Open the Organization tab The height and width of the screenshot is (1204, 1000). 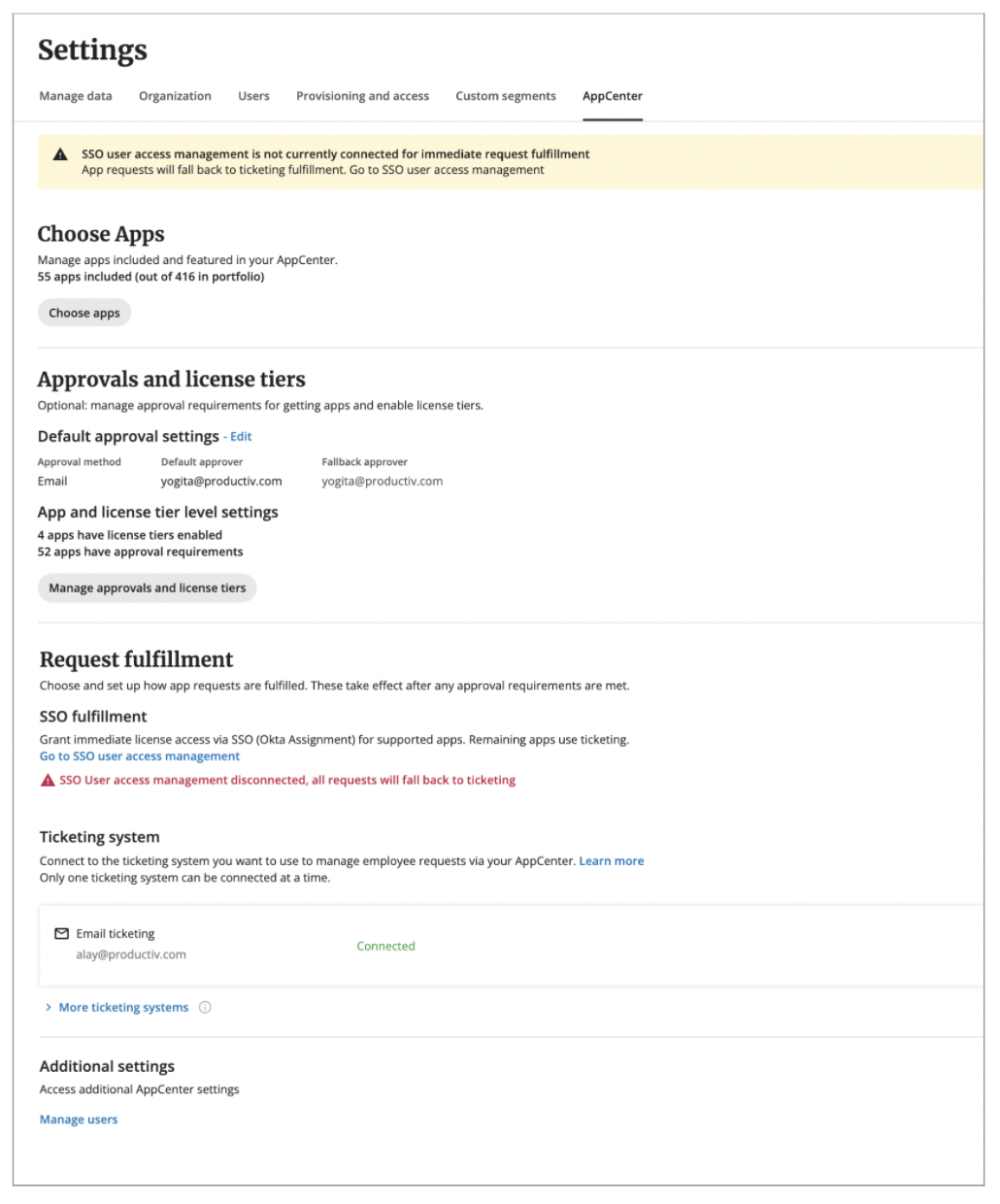tap(175, 96)
